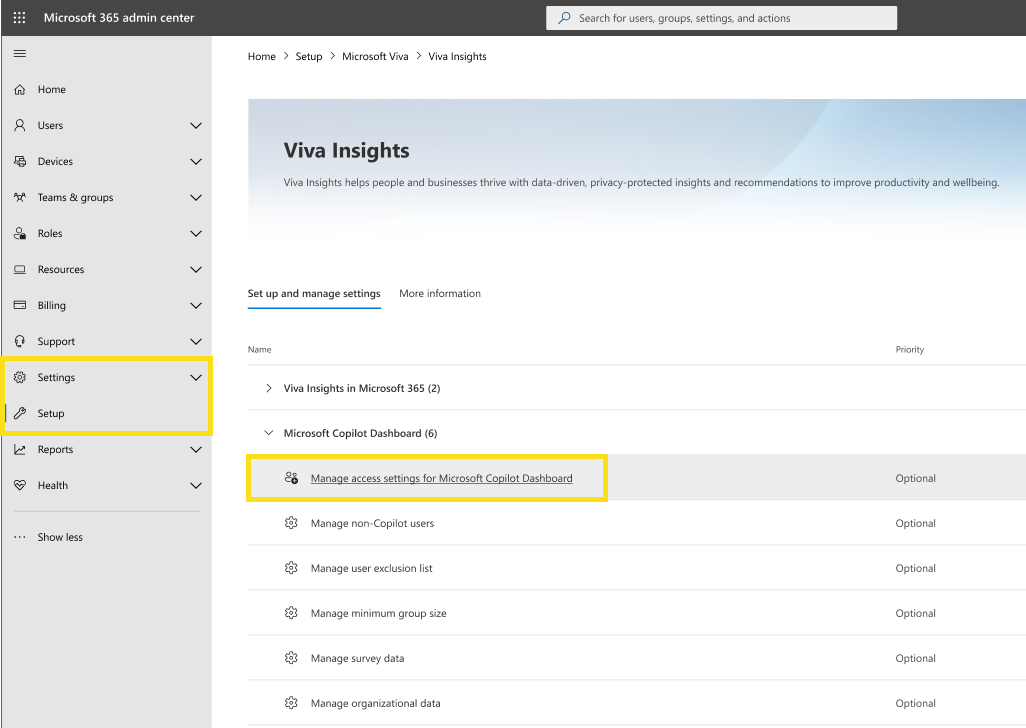Click gear icon next to Manage non-Copilot users

[291, 523]
